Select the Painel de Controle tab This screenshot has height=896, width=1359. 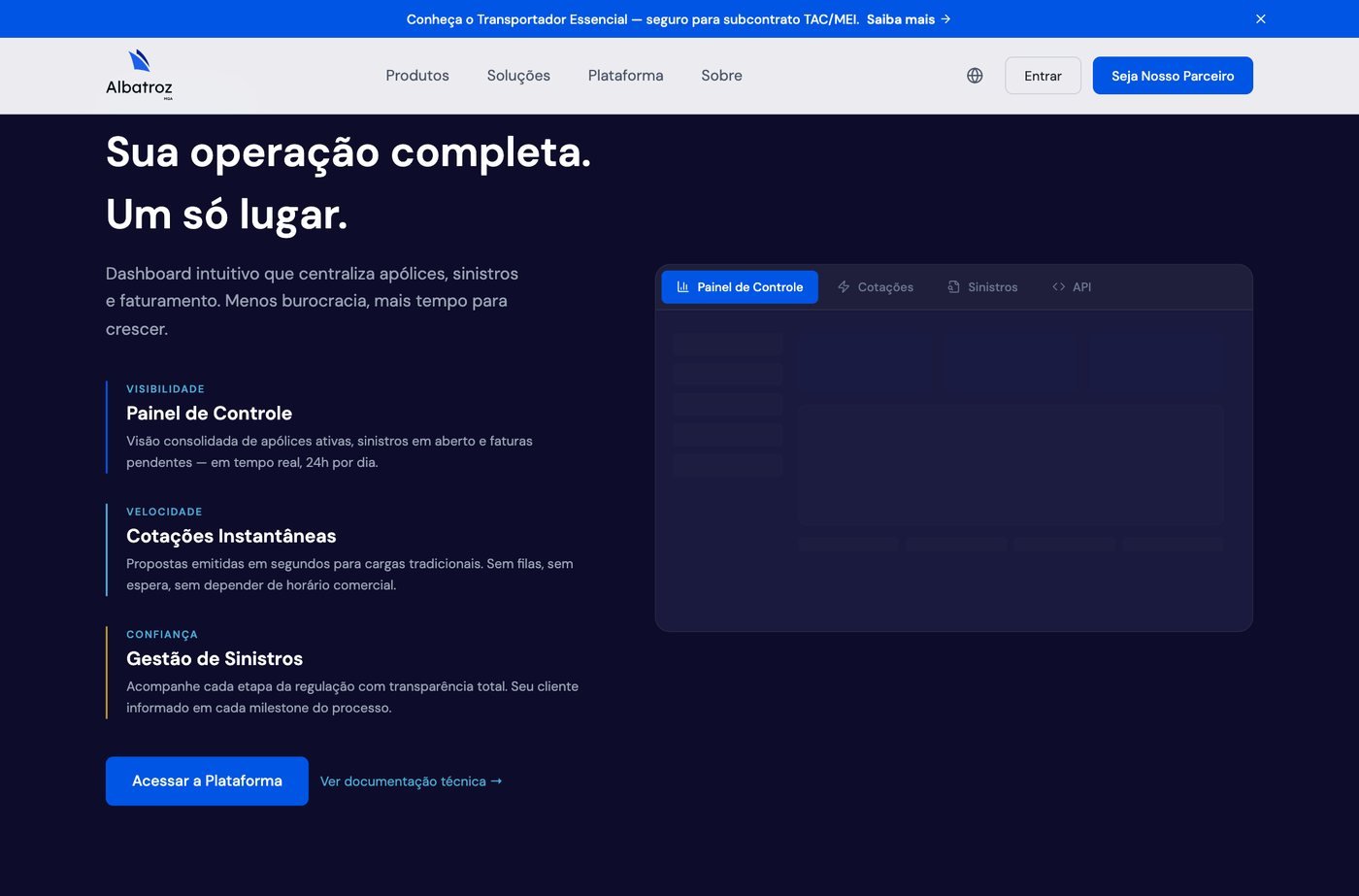point(740,287)
